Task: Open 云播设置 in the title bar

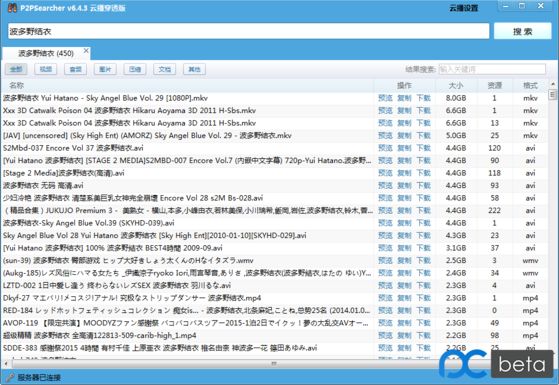Action: 463,8
